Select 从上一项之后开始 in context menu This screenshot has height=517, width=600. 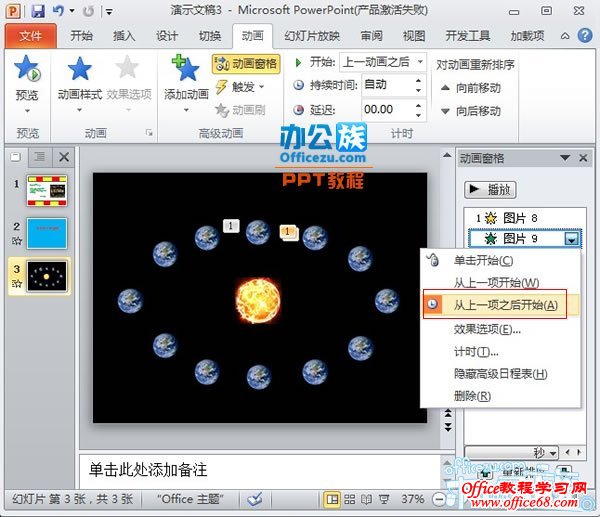click(504, 305)
